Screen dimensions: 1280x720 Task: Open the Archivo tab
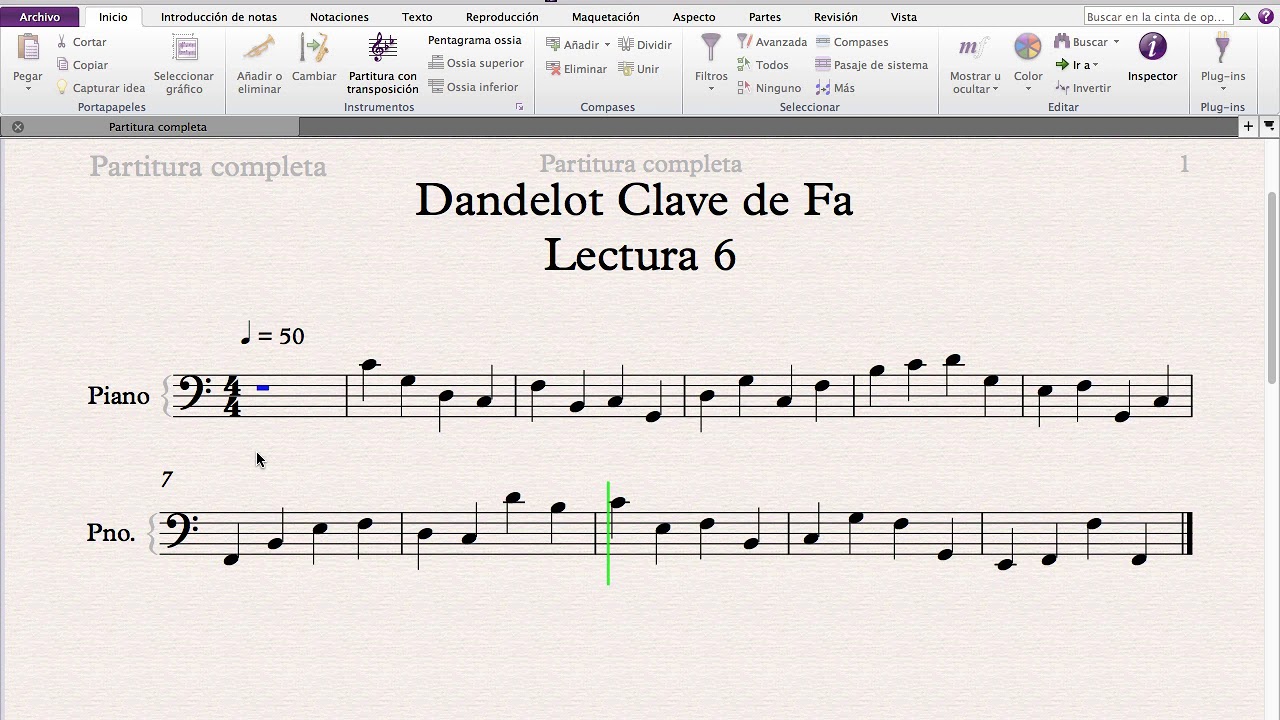(x=40, y=17)
